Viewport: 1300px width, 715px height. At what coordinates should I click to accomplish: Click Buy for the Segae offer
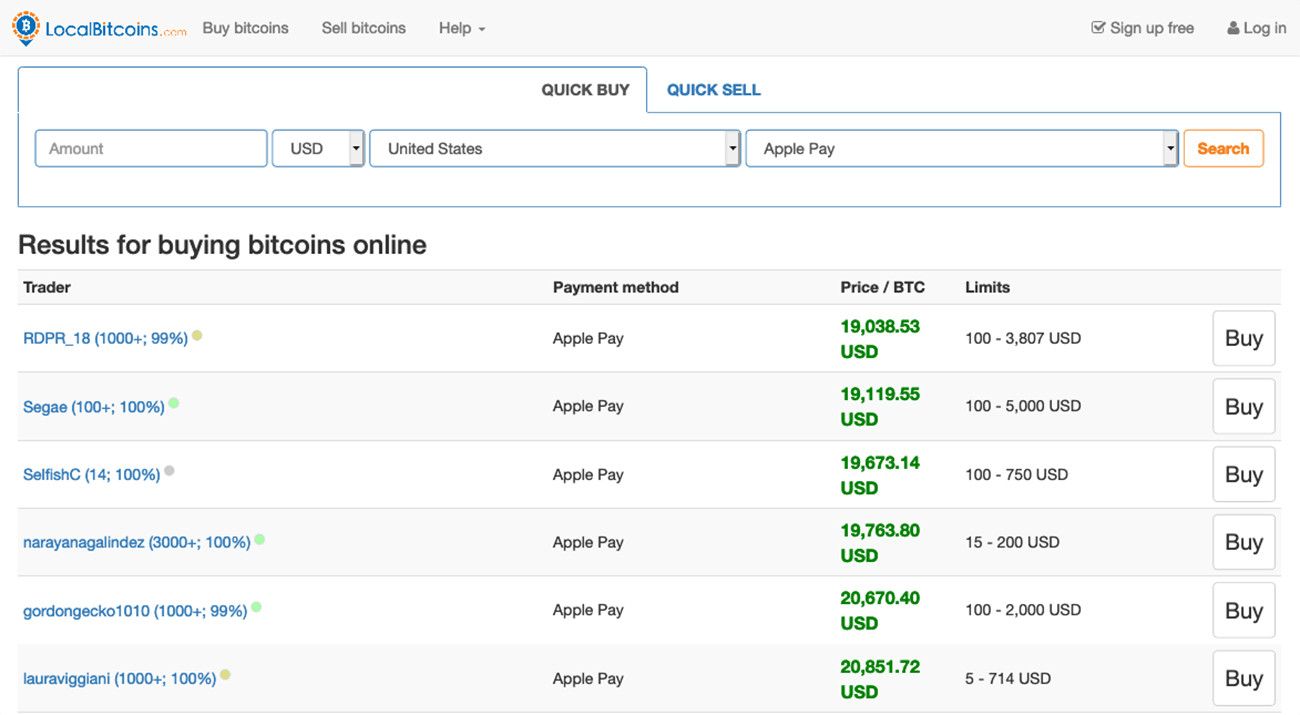[x=1244, y=406]
